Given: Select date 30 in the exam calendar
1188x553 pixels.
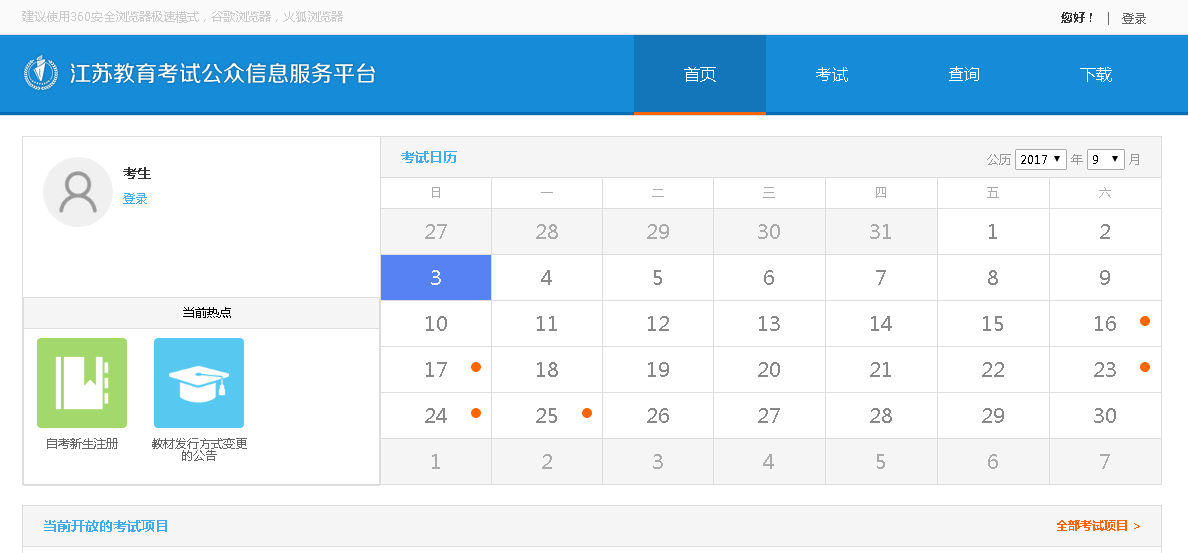Looking at the screenshot, I should (x=1104, y=416).
